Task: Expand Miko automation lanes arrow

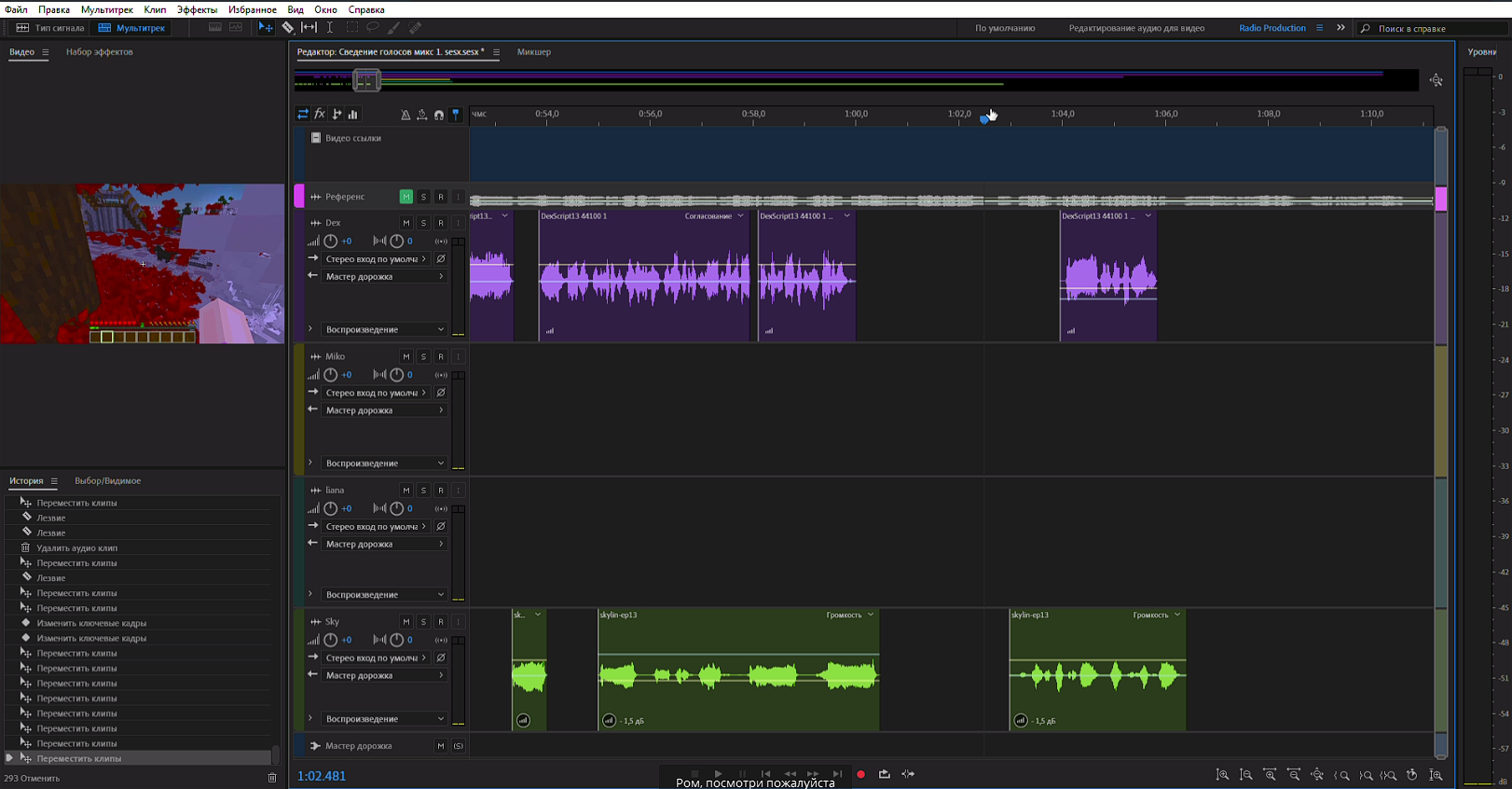Action: [310, 463]
